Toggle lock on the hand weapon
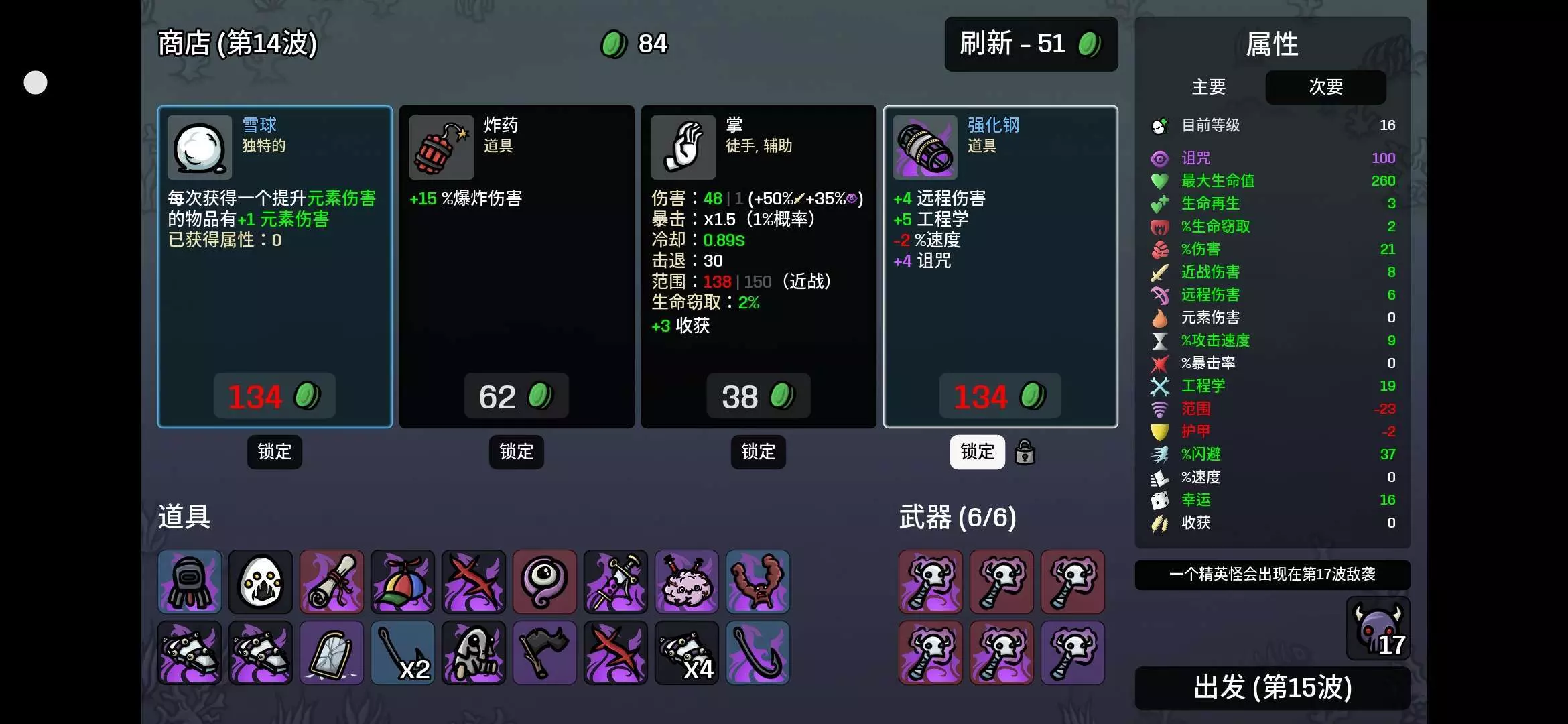Image resolution: width=1568 pixels, height=724 pixels. point(759,452)
